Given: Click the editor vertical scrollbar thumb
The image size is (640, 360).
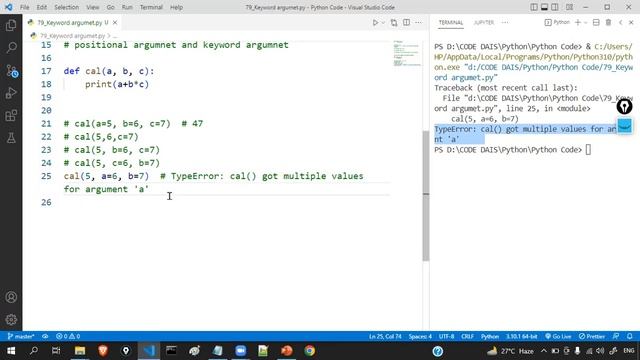Looking at the screenshot, I should coord(426,195).
